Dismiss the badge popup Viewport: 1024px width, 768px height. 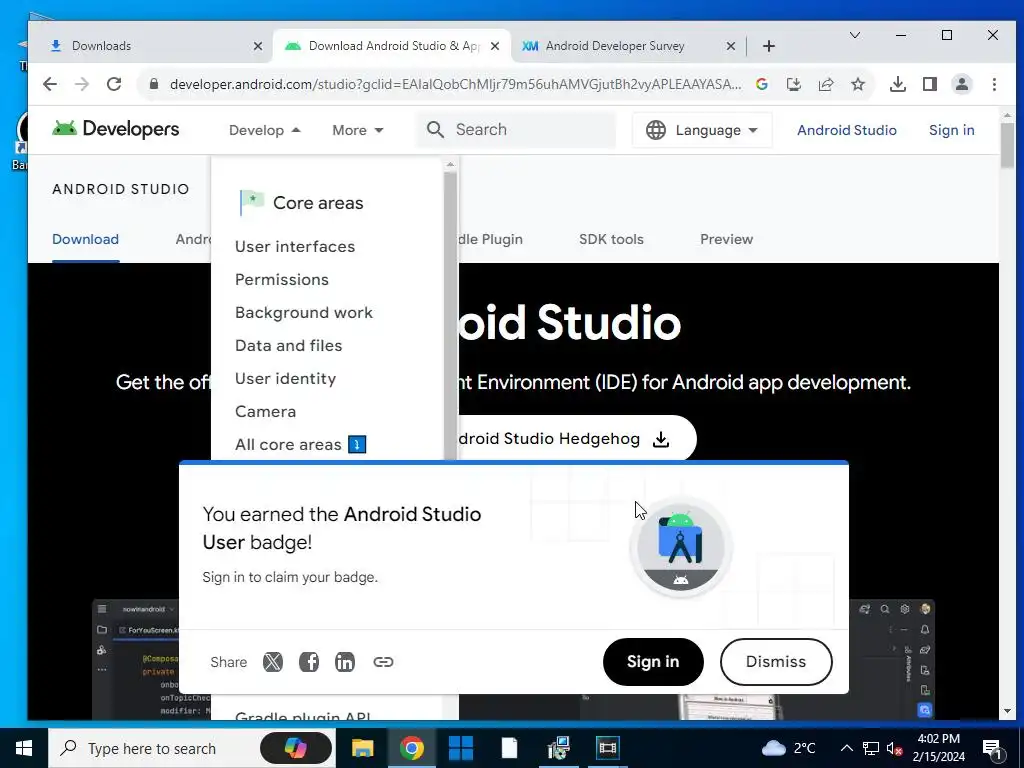point(776,662)
